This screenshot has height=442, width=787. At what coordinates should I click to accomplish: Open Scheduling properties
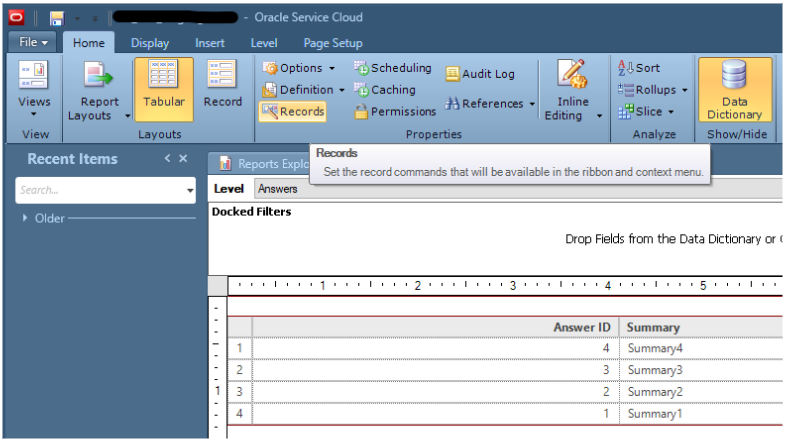392,68
